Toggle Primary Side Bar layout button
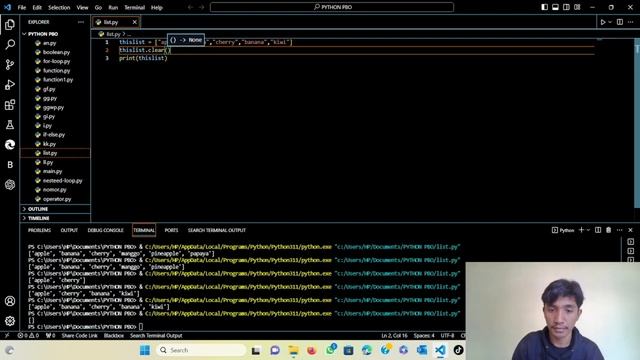640x360 pixels. 544,7
